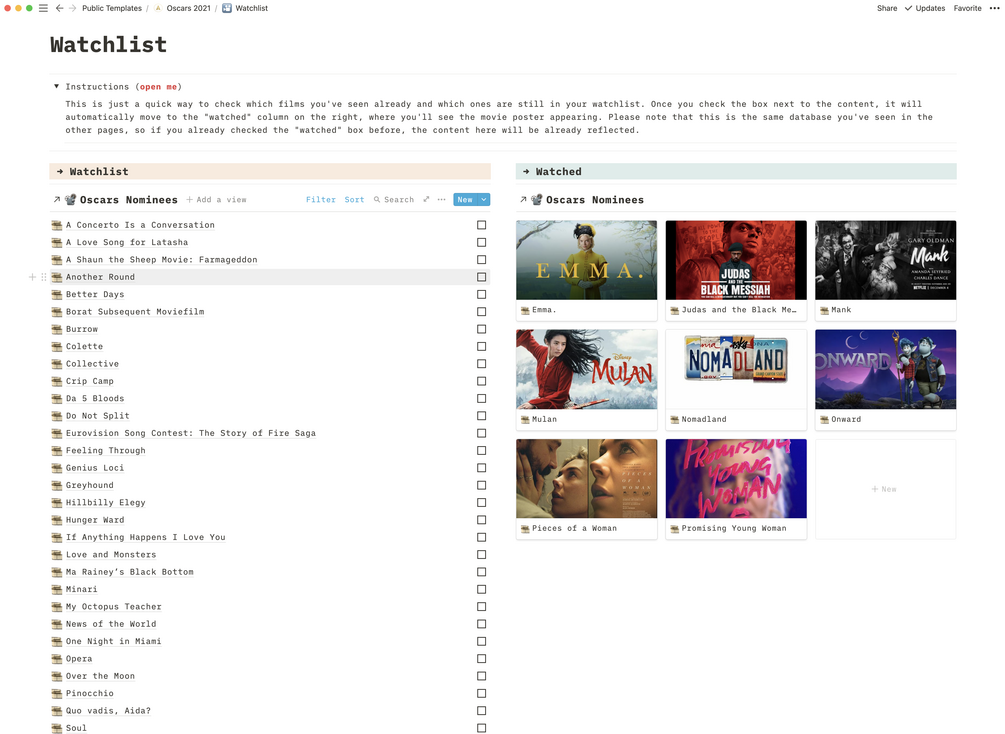Click the Watchlist breadcrumb
The image size is (1005, 734).
point(251,8)
